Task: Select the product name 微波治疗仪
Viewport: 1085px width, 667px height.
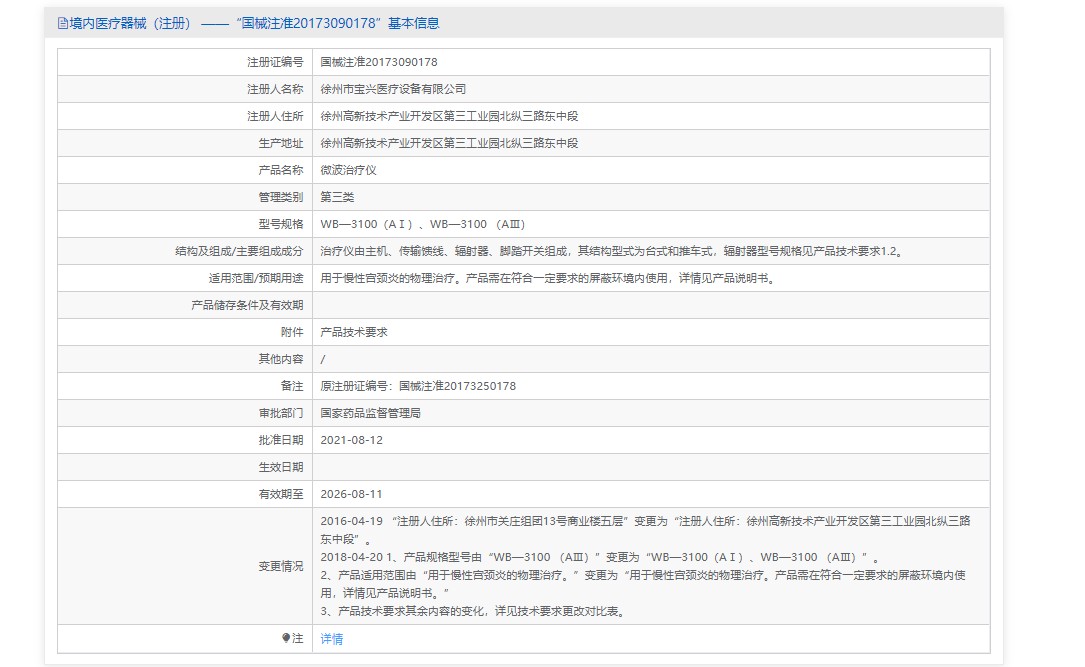Action: (x=348, y=170)
